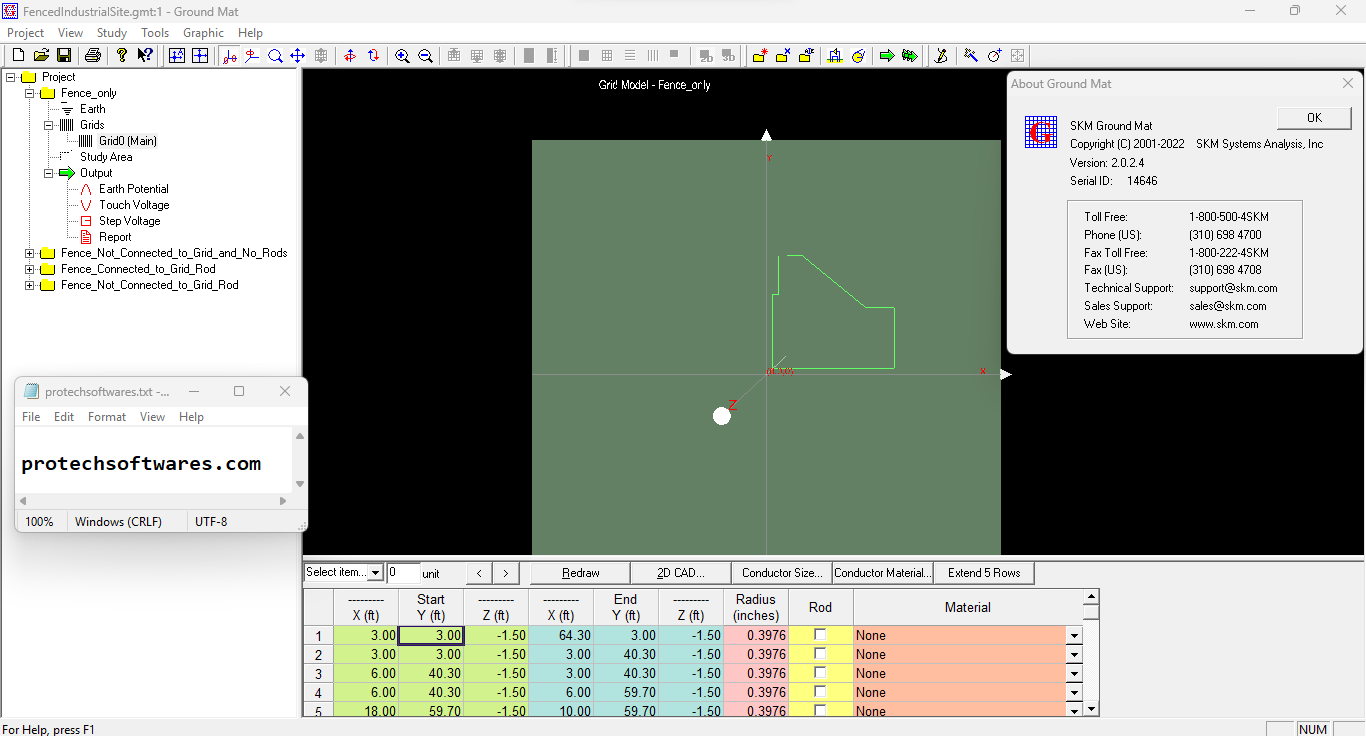Click the blue four-pane grid icon
The width and height of the screenshot is (1366, 736).
pos(200,56)
